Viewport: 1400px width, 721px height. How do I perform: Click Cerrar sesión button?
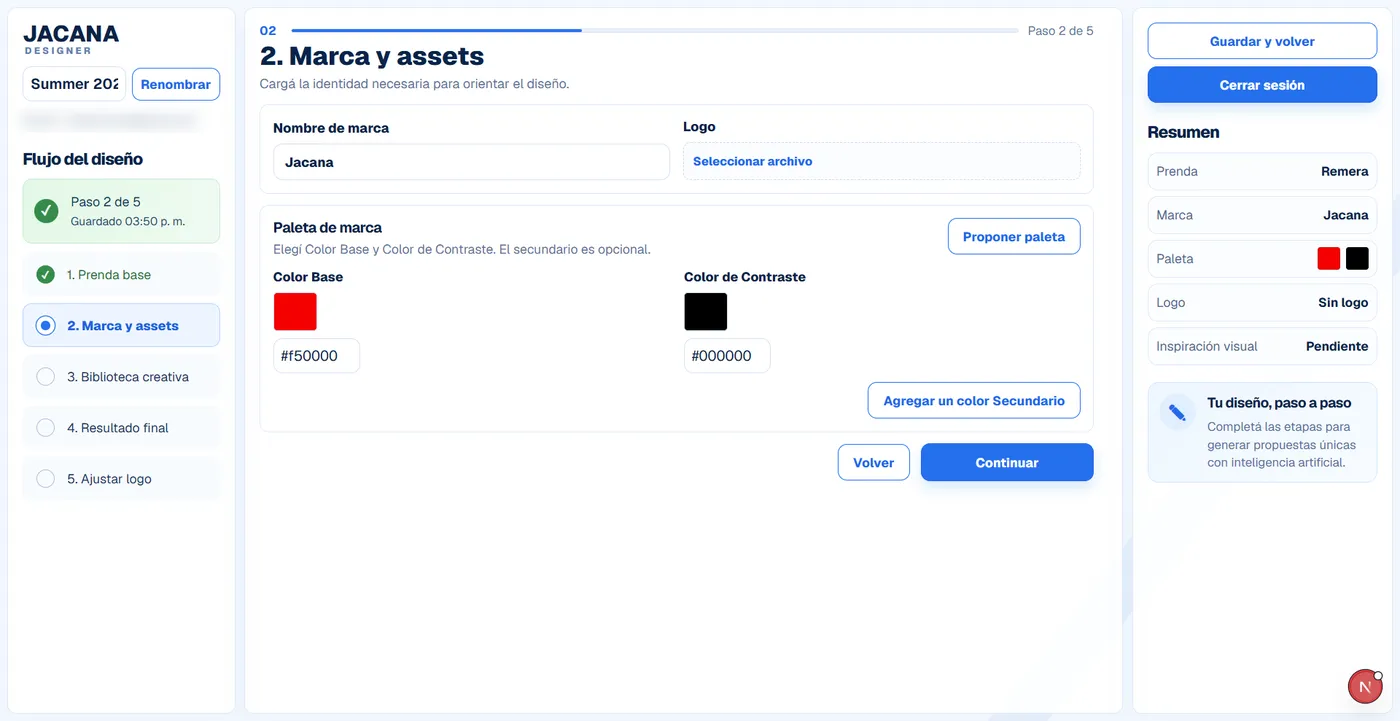pyautogui.click(x=1262, y=85)
